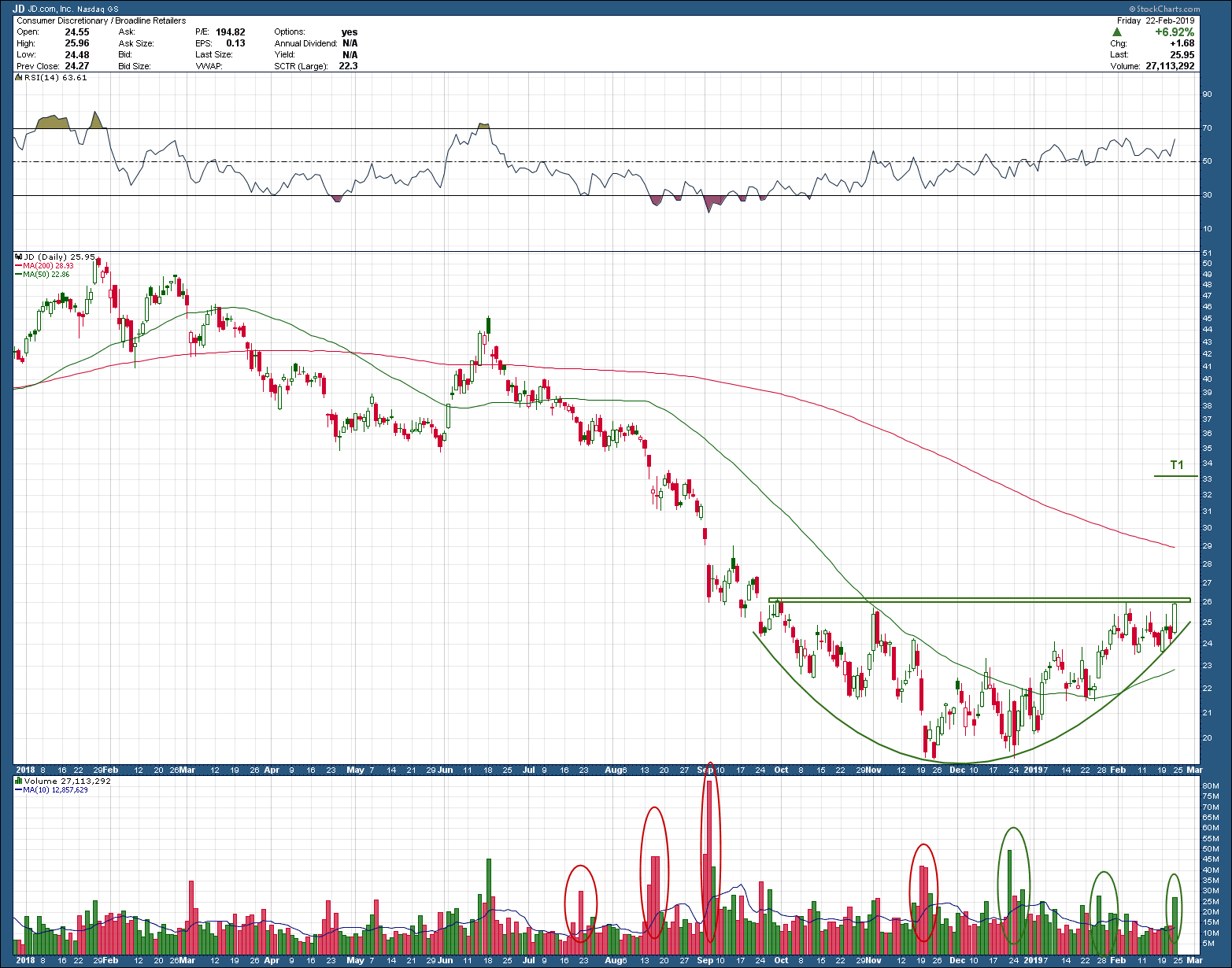The image size is (1232, 968).
Task: Click the Oct label on price date axis
Action: 782,770
